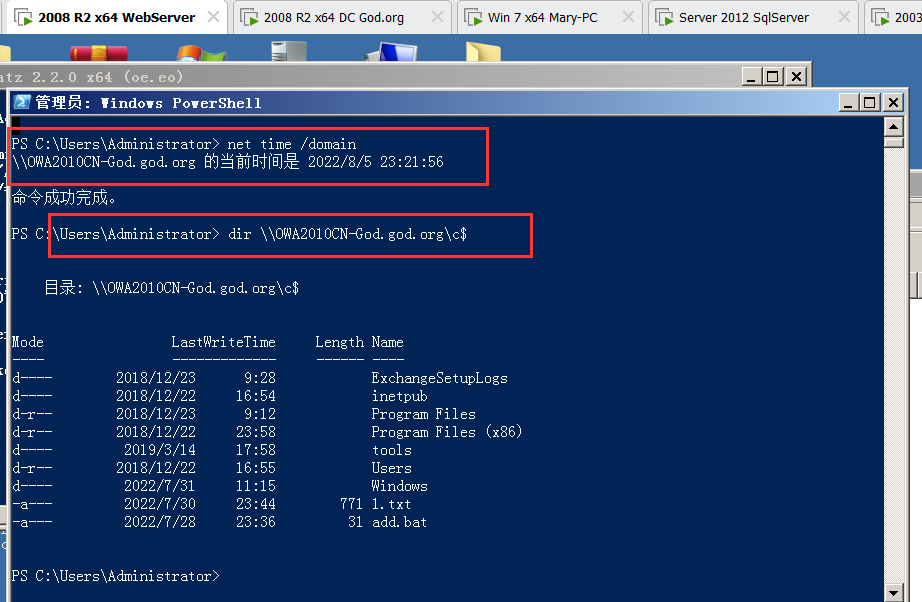
Task: Close the Server 2012 SqlServer tab
Action: (845, 17)
